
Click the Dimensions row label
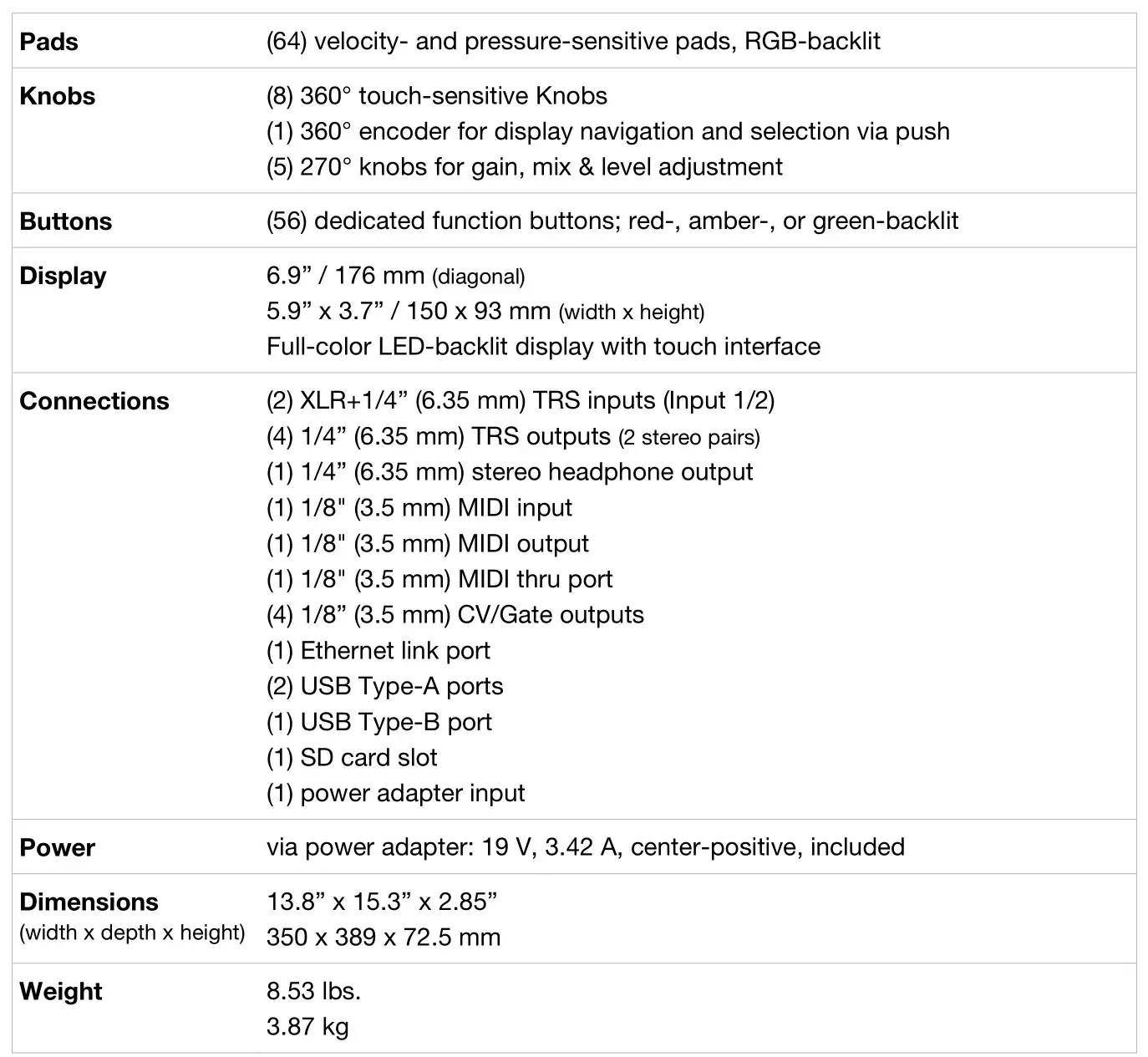(89, 902)
